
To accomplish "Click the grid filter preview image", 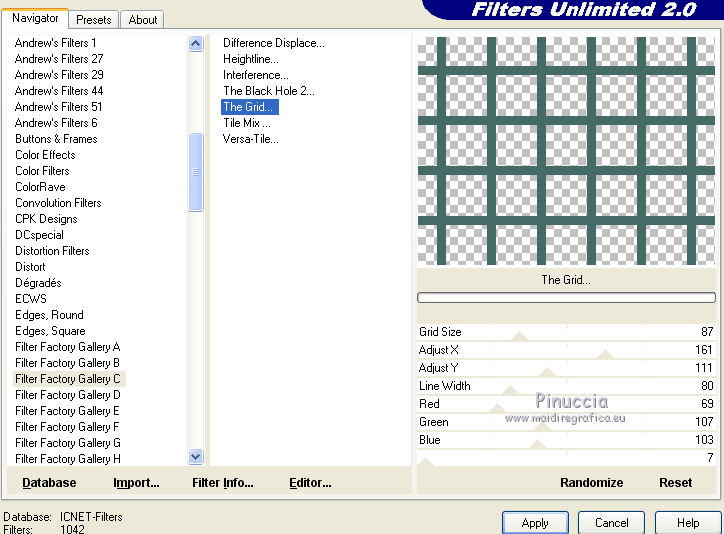I will pos(566,151).
